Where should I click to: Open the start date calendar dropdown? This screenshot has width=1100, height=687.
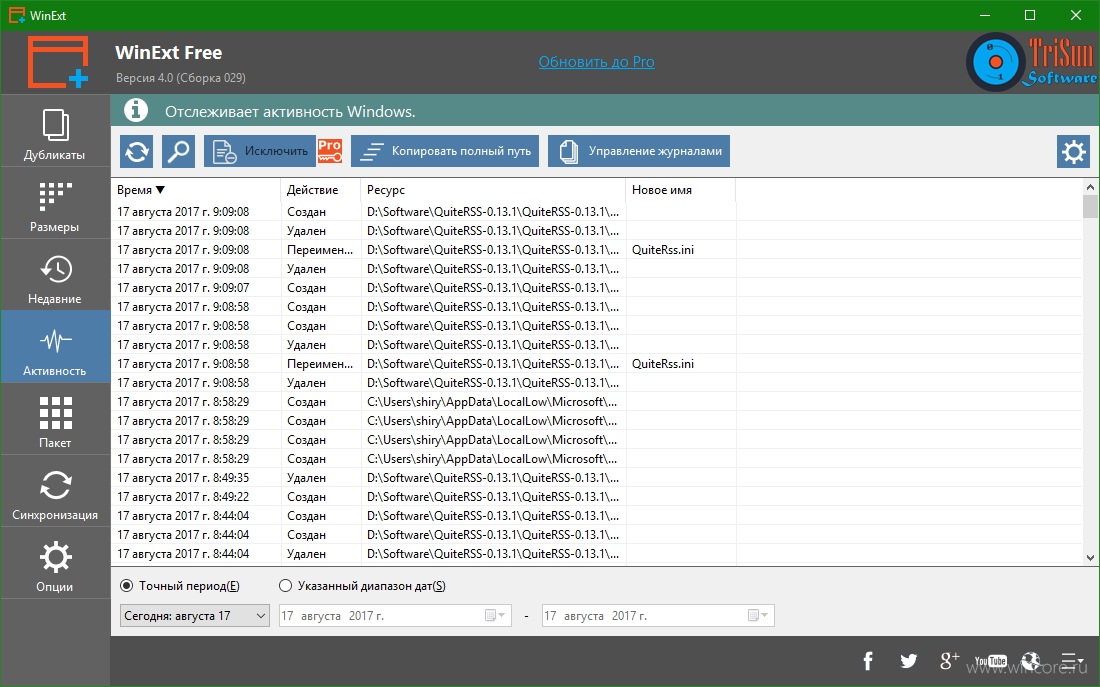tap(496, 615)
